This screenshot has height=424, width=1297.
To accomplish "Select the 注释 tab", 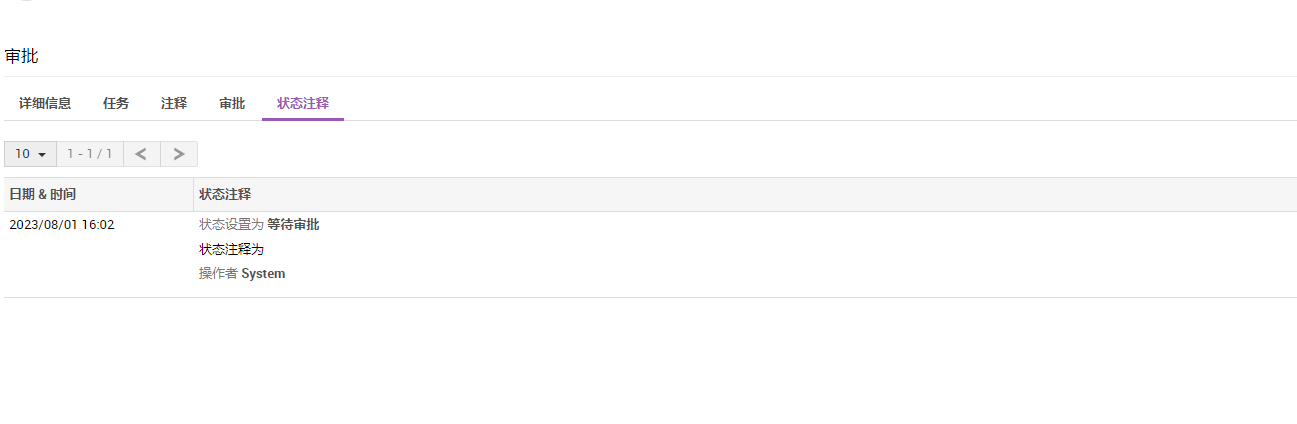I will tap(174, 103).
